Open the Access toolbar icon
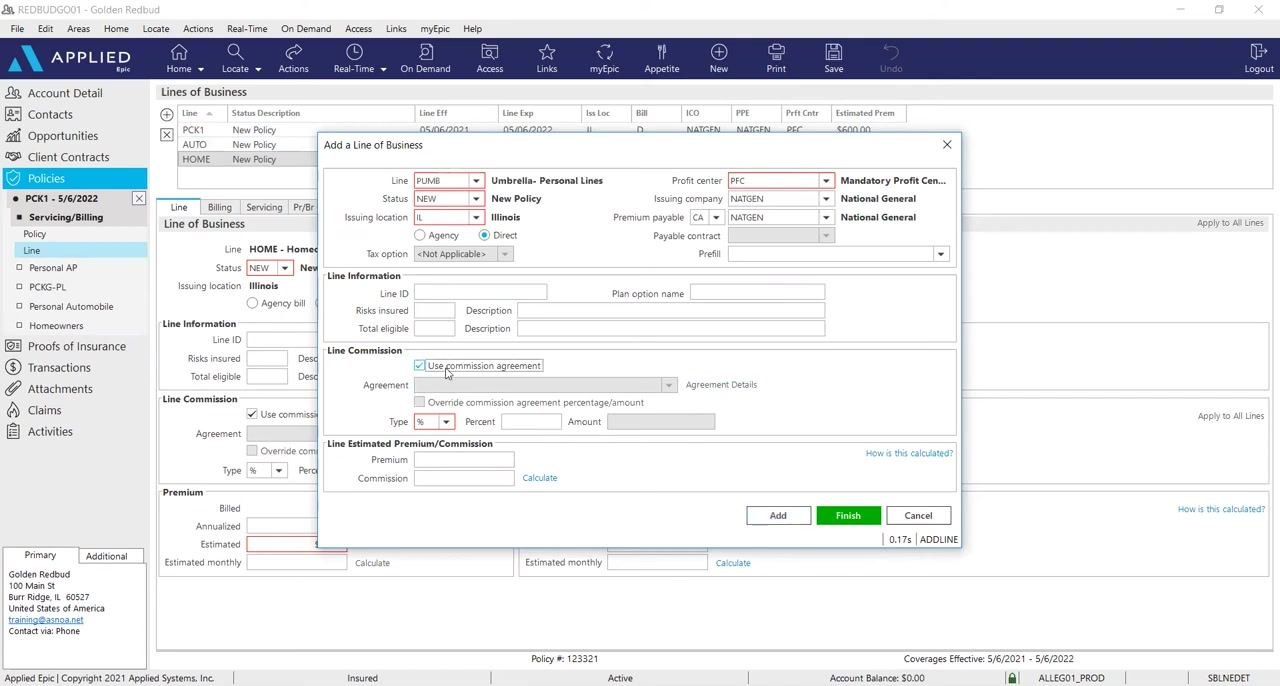This screenshot has width=1280, height=686. coord(490,52)
